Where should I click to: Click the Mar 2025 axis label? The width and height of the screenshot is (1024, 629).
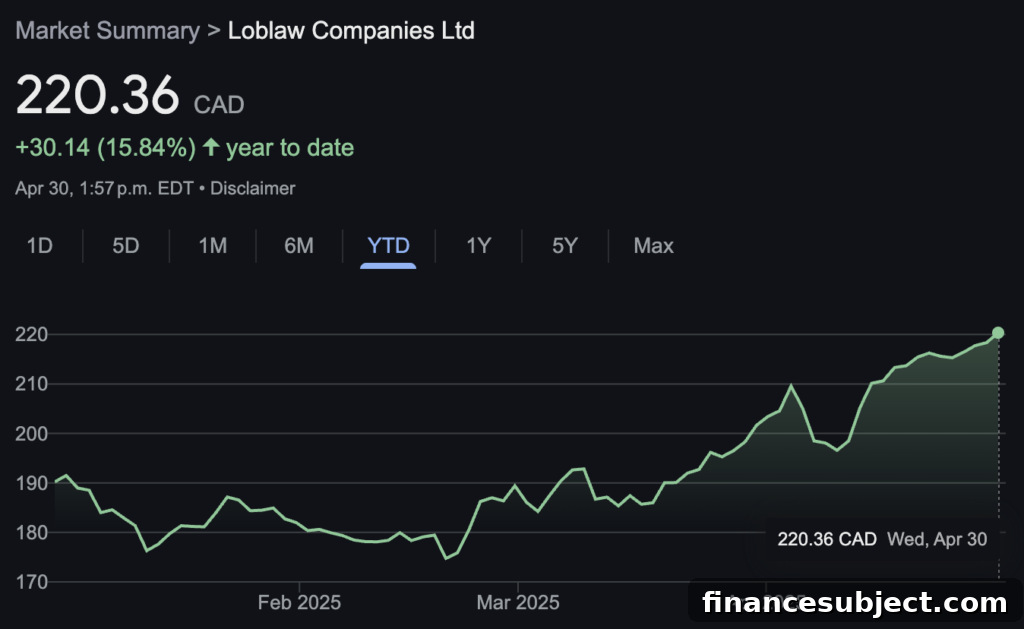pyautogui.click(x=518, y=602)
